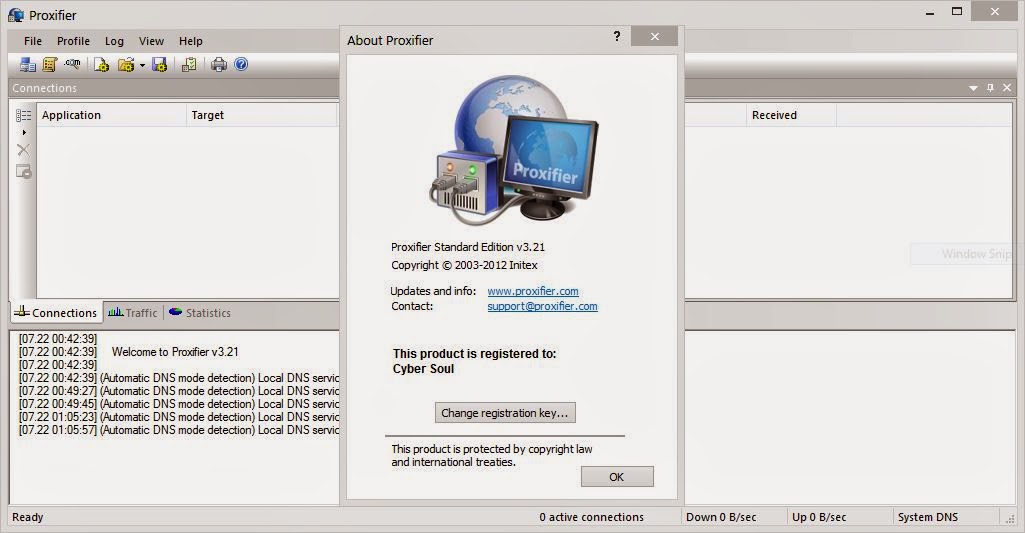The image size is (1025, 533).
Task: Open Proxy Servers settings toolbar icon
Action: (x=27, y=64)
